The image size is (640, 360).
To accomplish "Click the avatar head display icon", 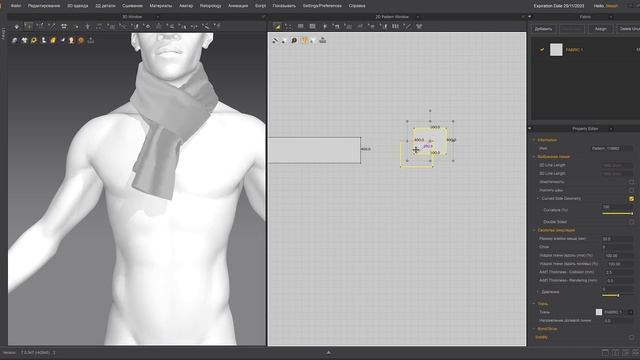I will (x=71, y=40).
